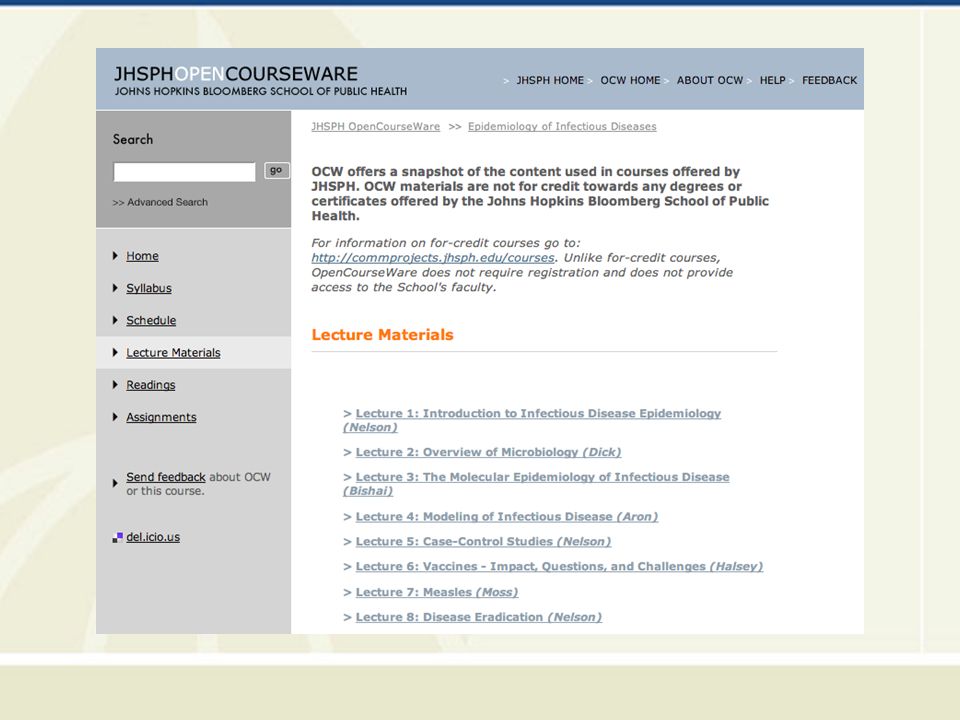Screen dimensions: 960x720
Task: Click the arrow bullet beside Home
Action: tap(115, 256)
